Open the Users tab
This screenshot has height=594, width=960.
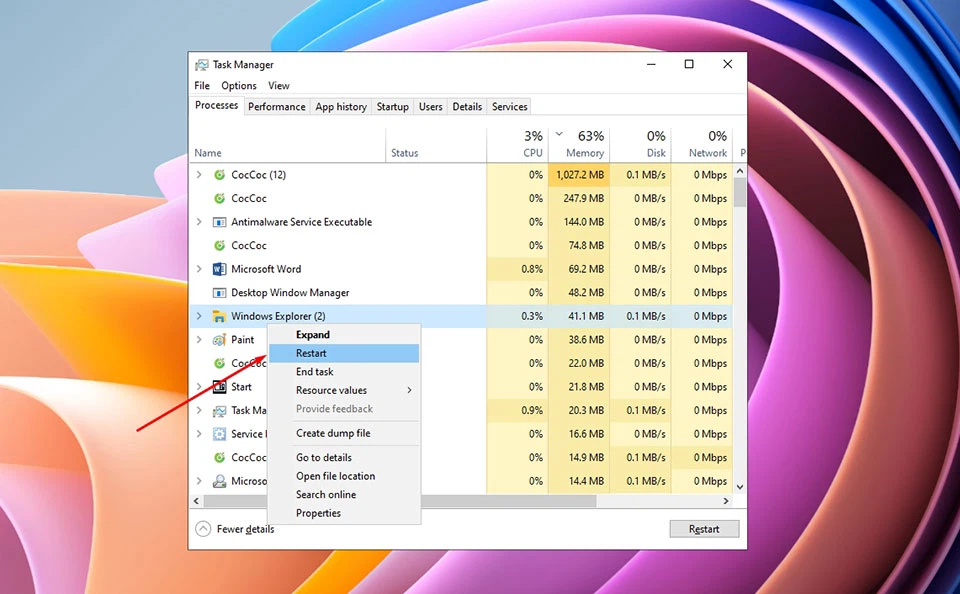coord(430,107)
